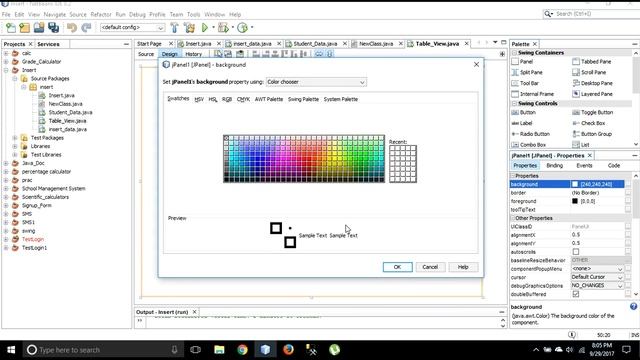640x360 pixels.
Task: Toggle the autoscrolls property checkbox
Action: [576, 252]
